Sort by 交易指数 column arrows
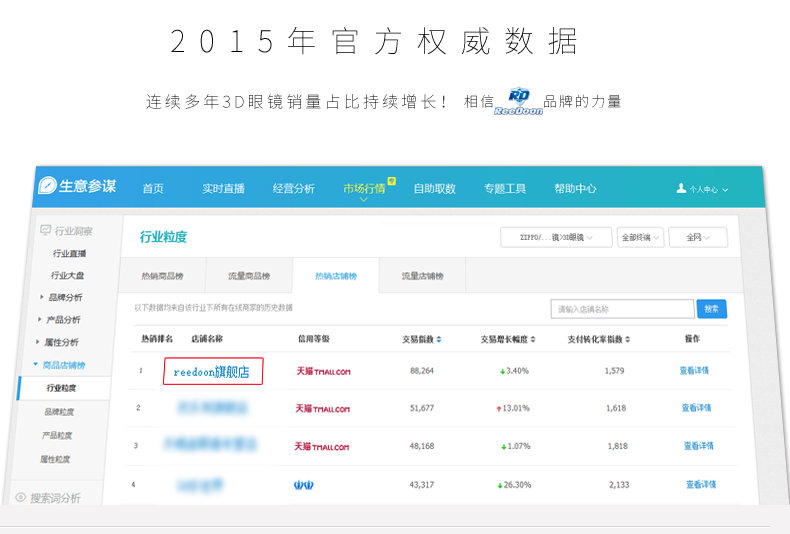 click(439, 340)
